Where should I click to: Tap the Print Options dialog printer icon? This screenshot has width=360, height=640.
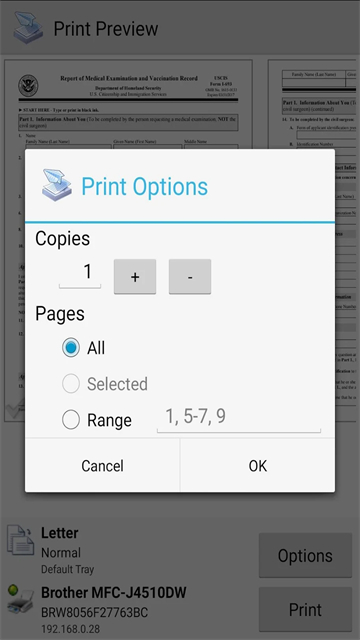pyautogui.click(x=57, y=185)
